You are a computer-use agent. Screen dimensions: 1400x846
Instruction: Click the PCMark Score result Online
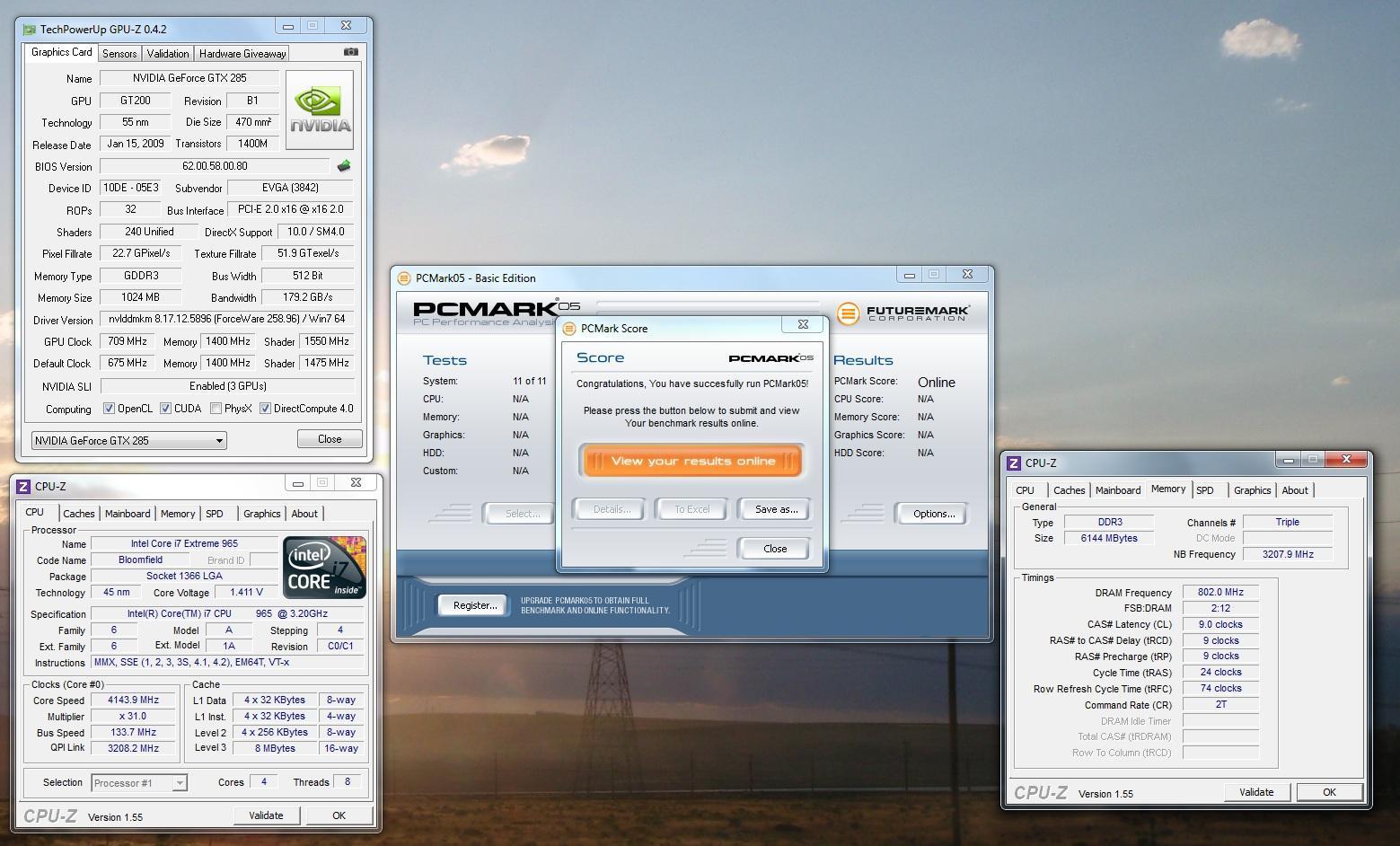pos(937,383)
